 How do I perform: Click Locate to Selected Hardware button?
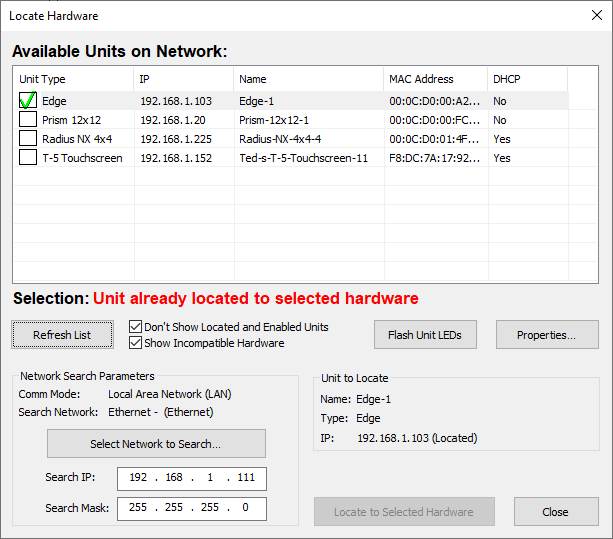tap(404, 512)
